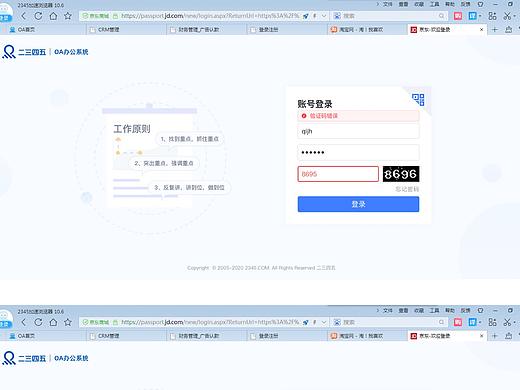
Task: Open the apps grid icon in the upper toolbar
Action: 492,16
